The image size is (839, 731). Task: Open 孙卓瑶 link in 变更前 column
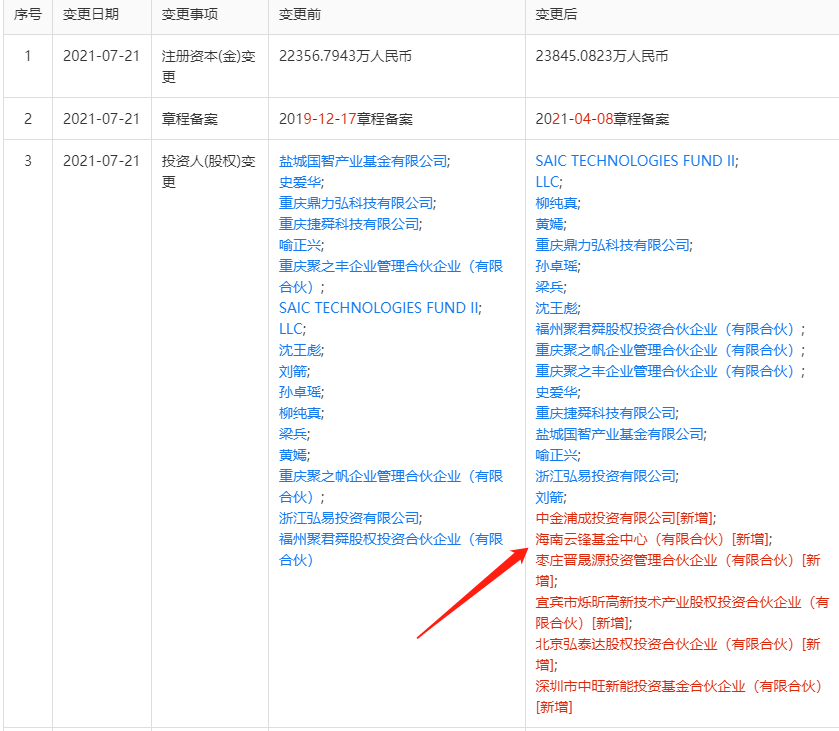pyautogui.click(x=300, y=392)
